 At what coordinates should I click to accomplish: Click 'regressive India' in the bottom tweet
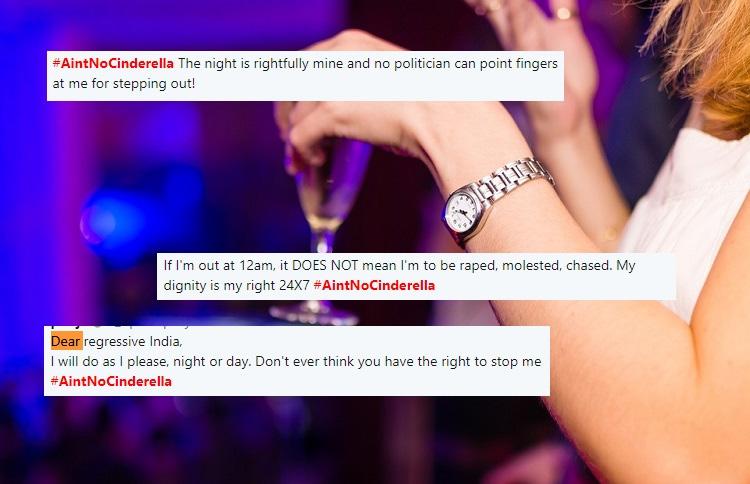coord(133,341)
